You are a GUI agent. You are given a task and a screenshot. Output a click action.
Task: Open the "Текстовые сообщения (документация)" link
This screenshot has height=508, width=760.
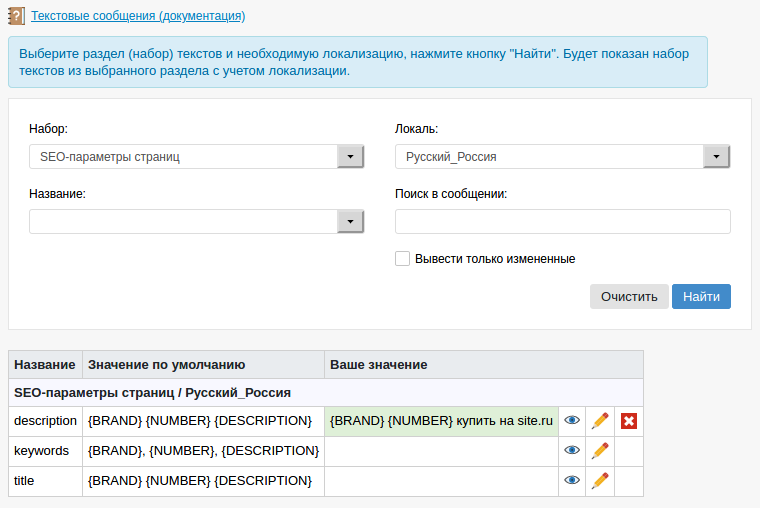(138, 16)
